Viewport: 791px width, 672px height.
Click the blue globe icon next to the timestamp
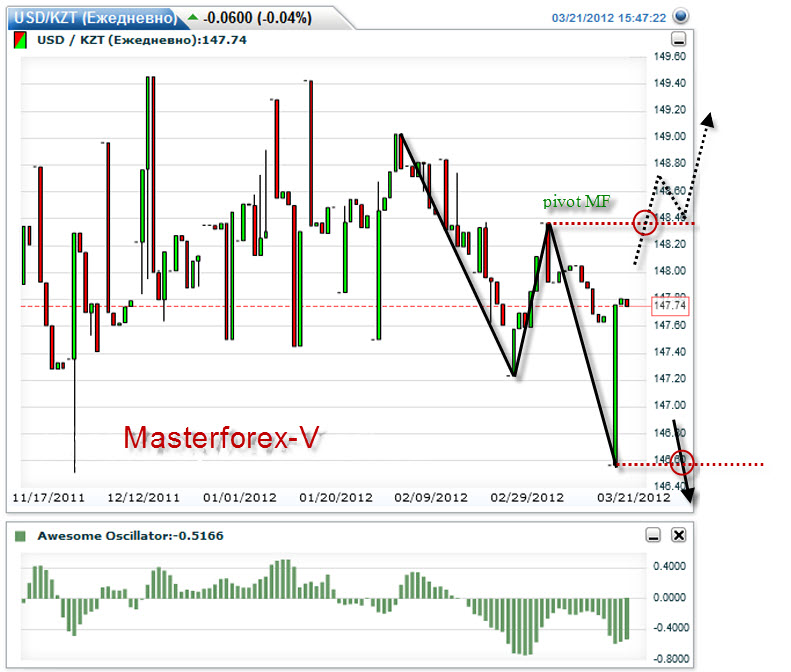click(681, 17)
